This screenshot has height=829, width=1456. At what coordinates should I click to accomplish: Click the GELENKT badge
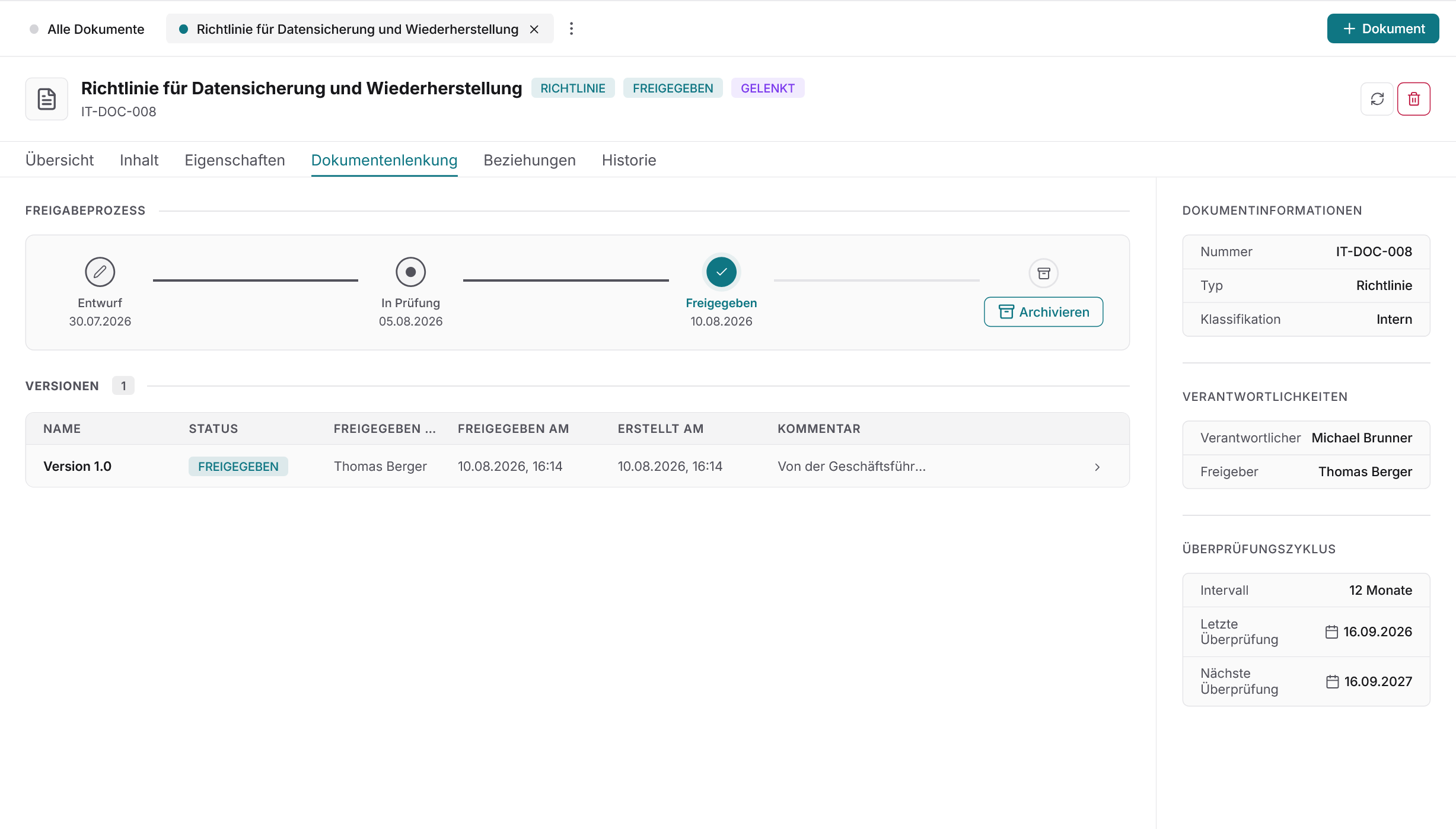point(767,88)
